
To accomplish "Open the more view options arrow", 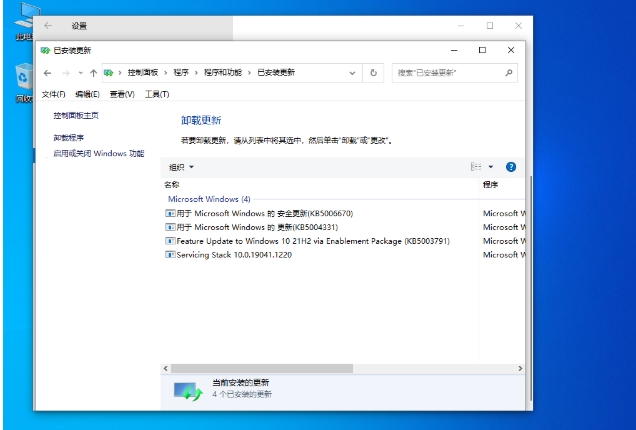I will click(491, 167).
